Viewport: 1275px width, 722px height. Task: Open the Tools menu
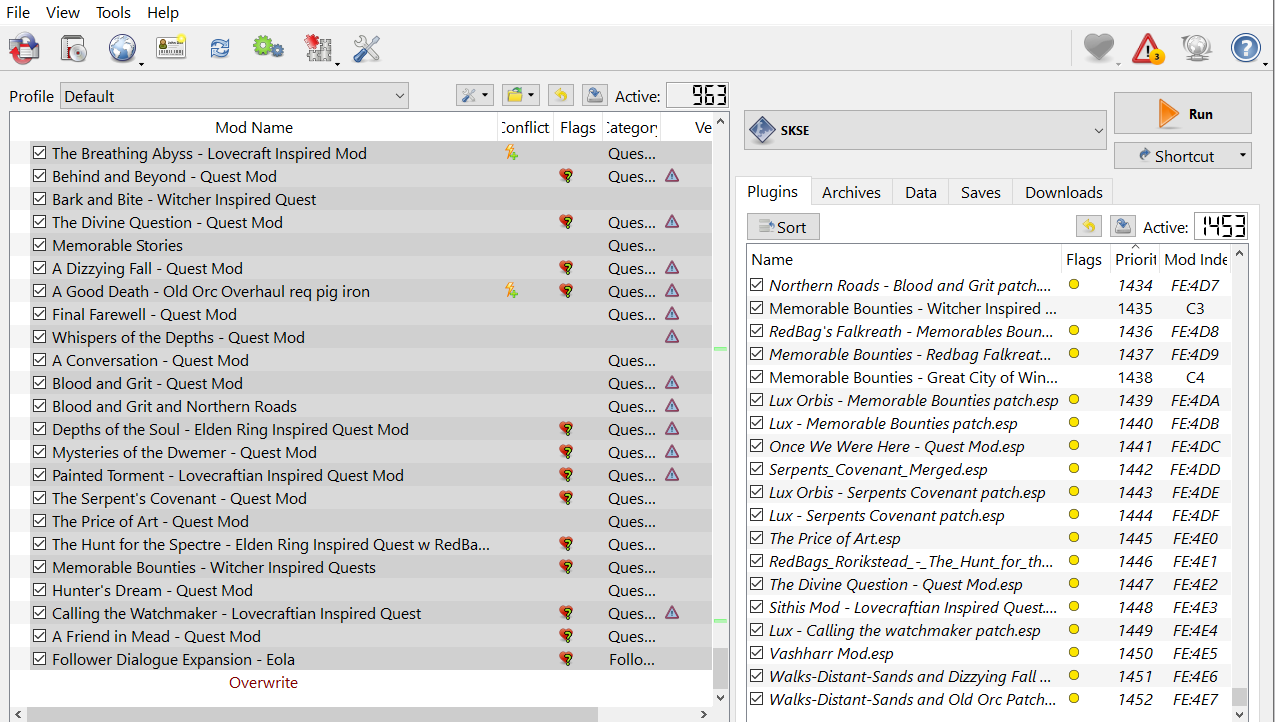tap(113, 13)
